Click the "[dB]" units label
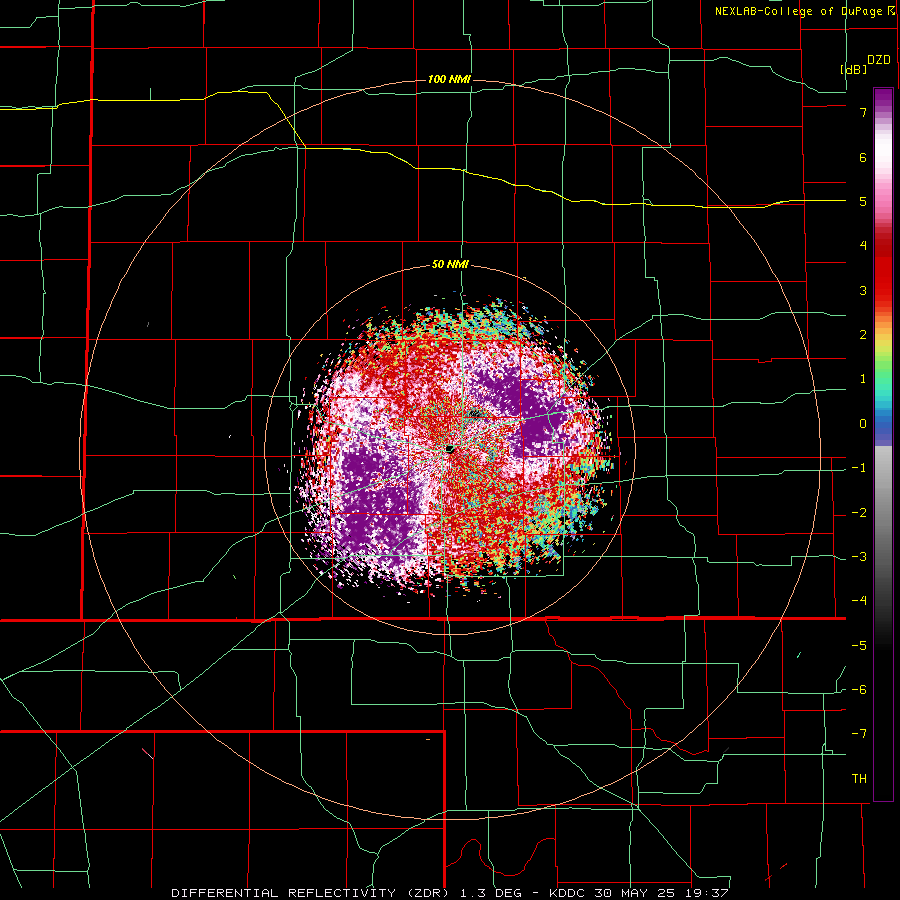Image resolution: width=900 pixels, height=900 pixels. pyautogui.click(x=854, y=69)
